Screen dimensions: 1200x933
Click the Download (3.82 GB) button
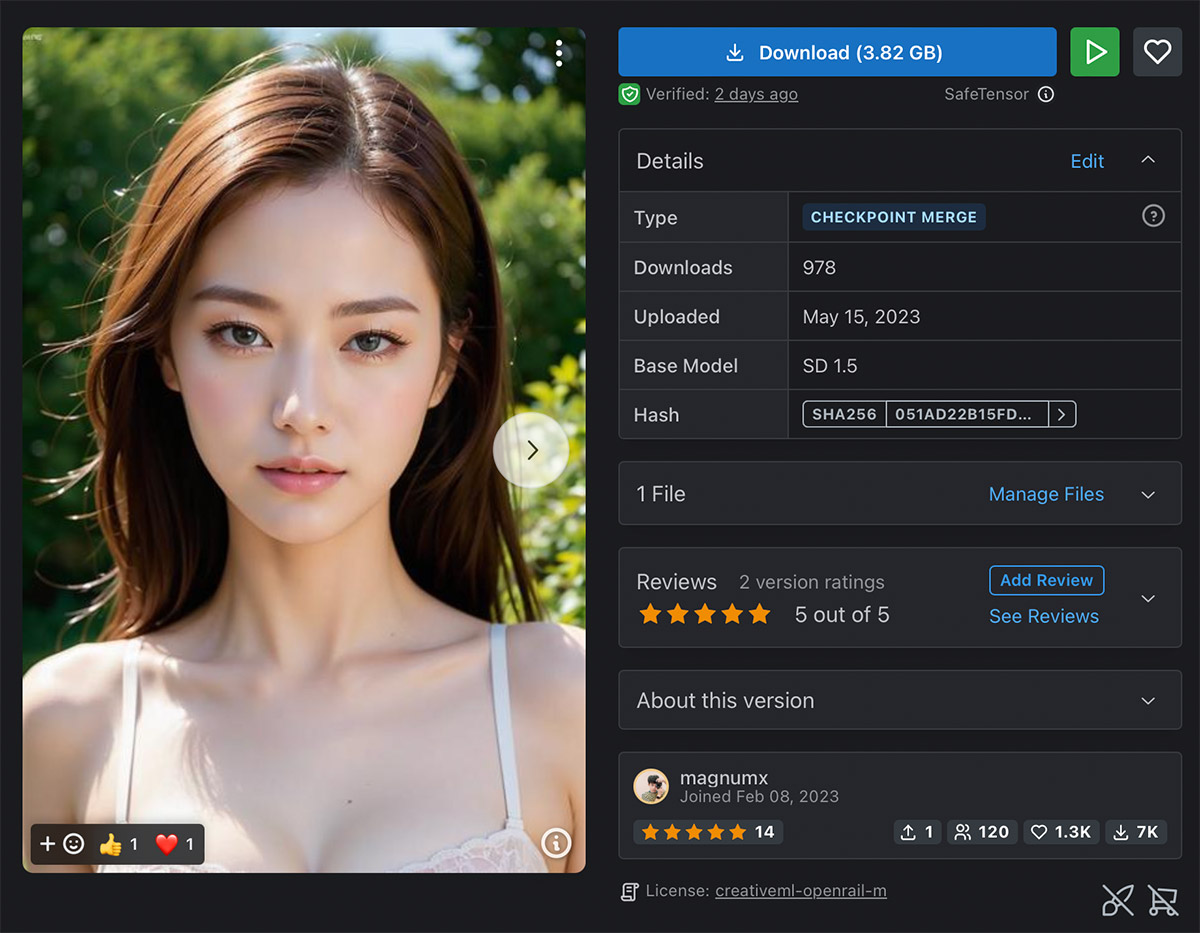click(837, 52)
